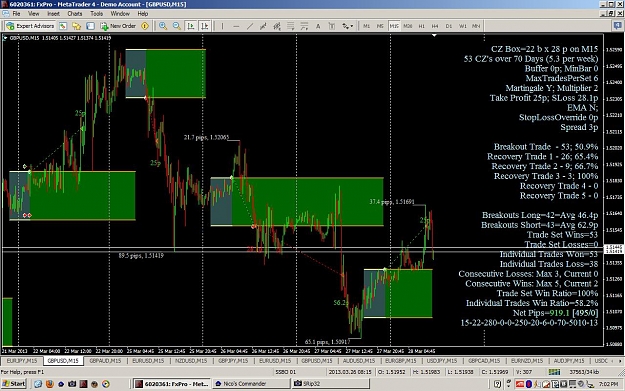Screen dimensions: 625x391
Task: Open the View menu
Action: pyautogui.click(x=33, y=14)
